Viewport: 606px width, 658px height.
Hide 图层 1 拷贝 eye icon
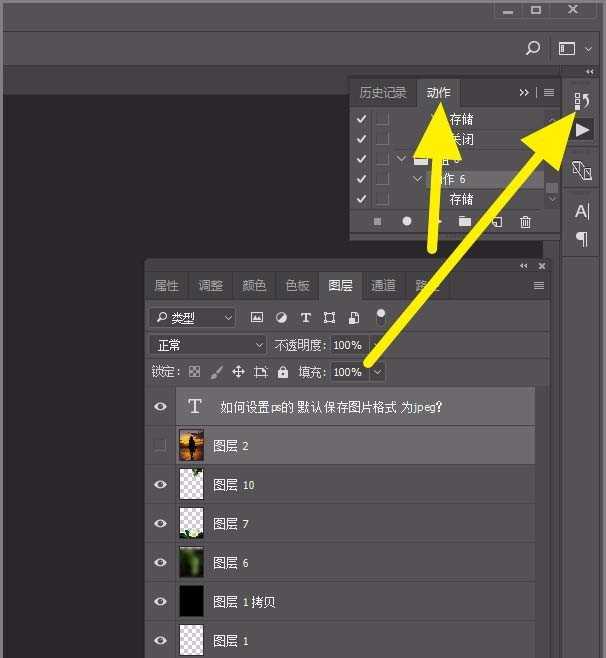(160, 601)
